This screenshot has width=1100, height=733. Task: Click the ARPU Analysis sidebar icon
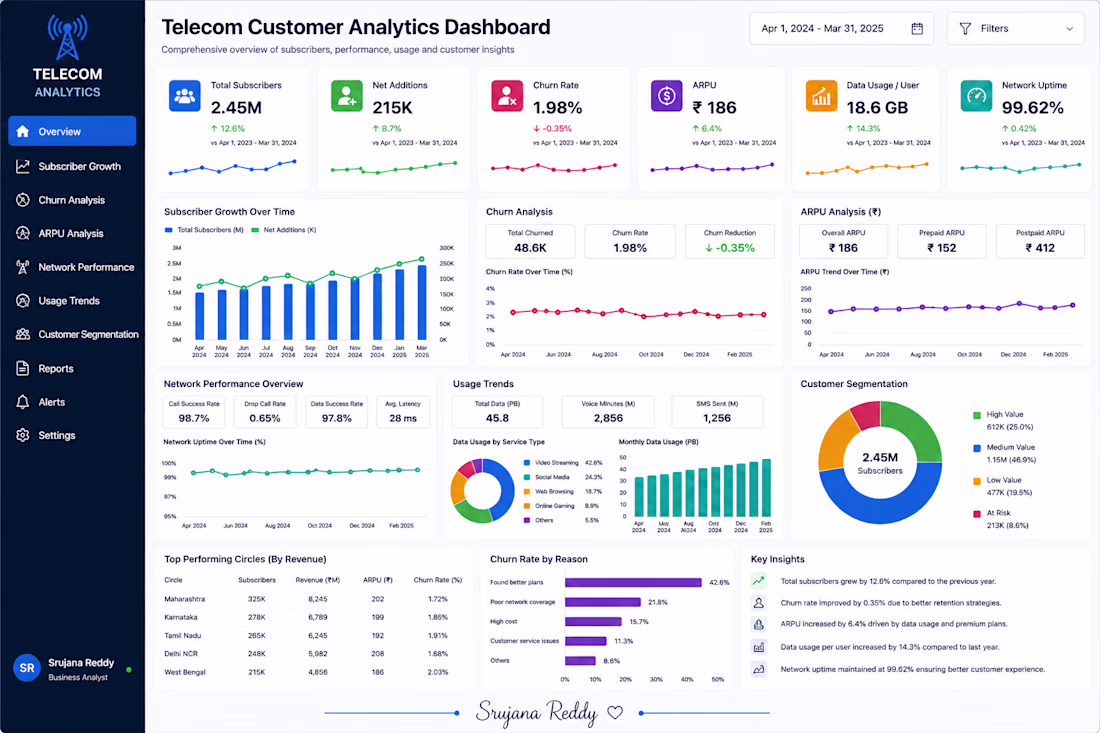22,234
